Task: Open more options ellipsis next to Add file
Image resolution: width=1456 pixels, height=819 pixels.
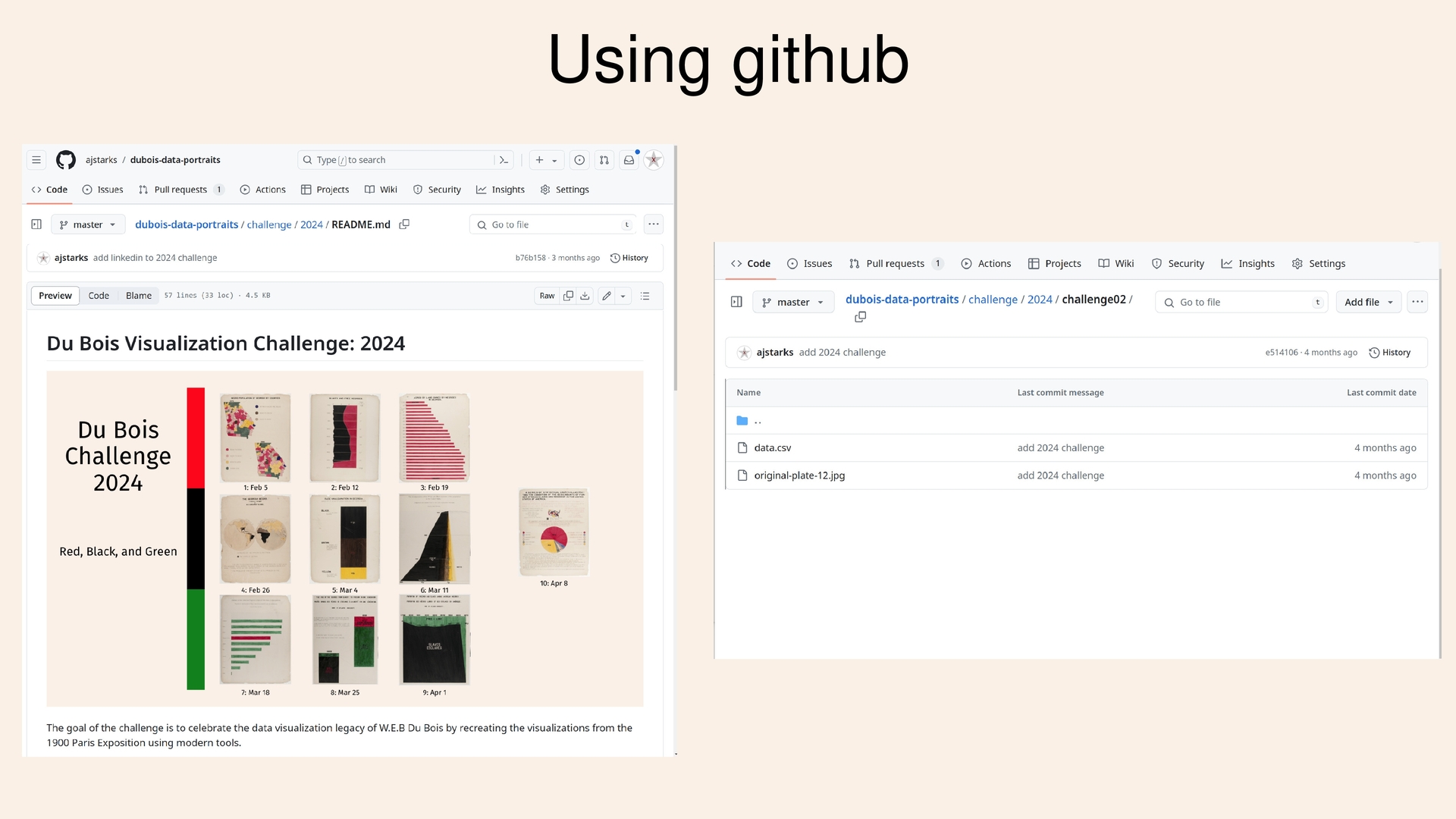Action: (1417, 302)
